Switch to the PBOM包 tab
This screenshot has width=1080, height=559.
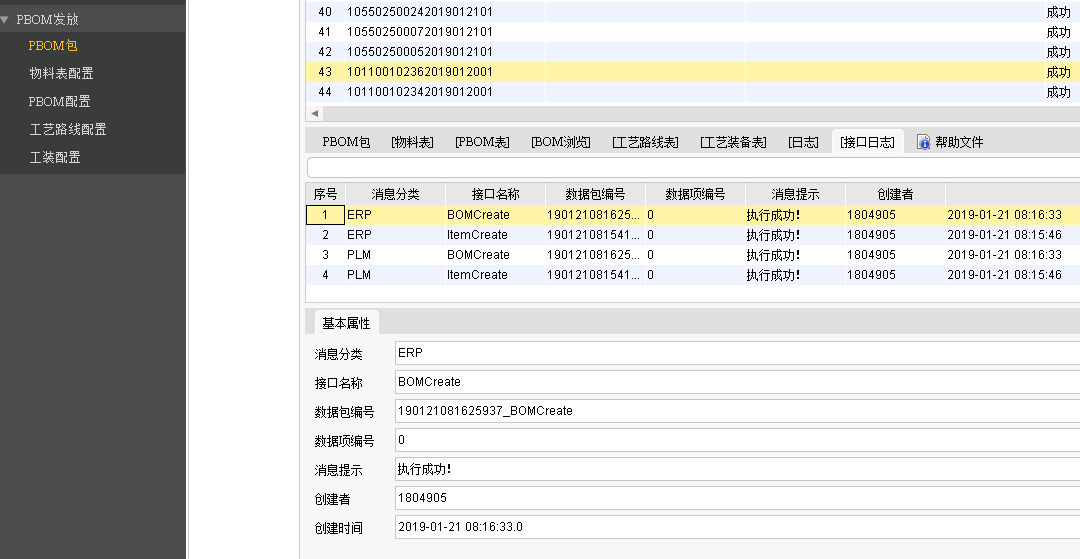point(346,142)
